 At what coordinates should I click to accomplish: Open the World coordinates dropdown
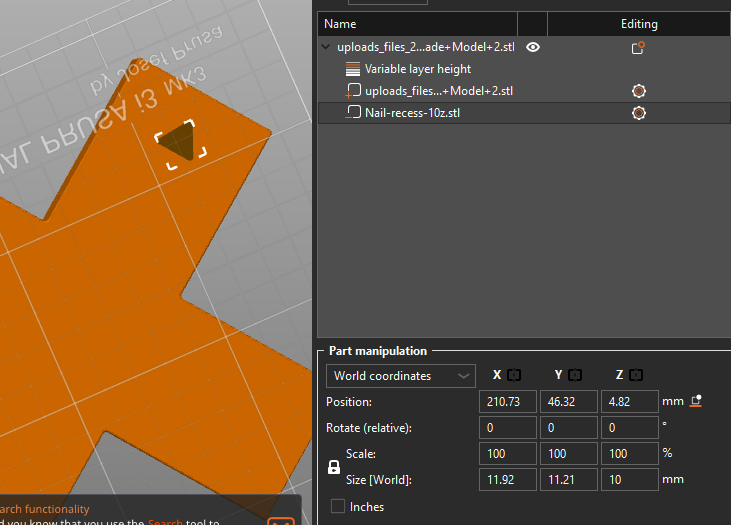pos(401,376)
